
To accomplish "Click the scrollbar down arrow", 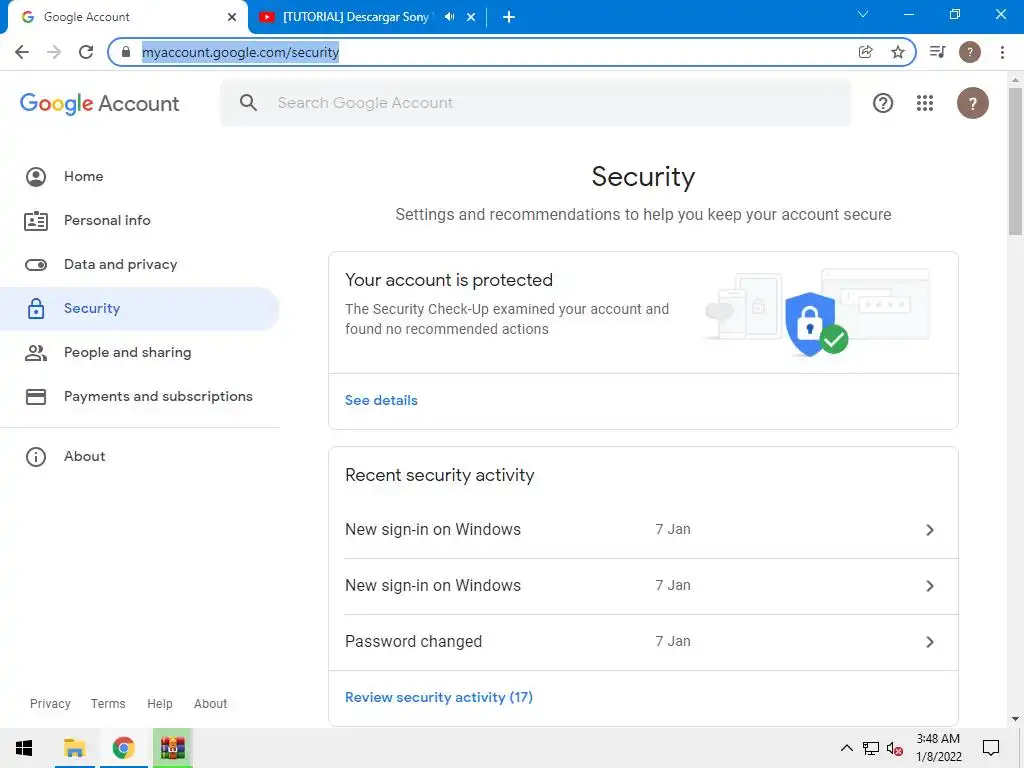I will click(1015, 720).
